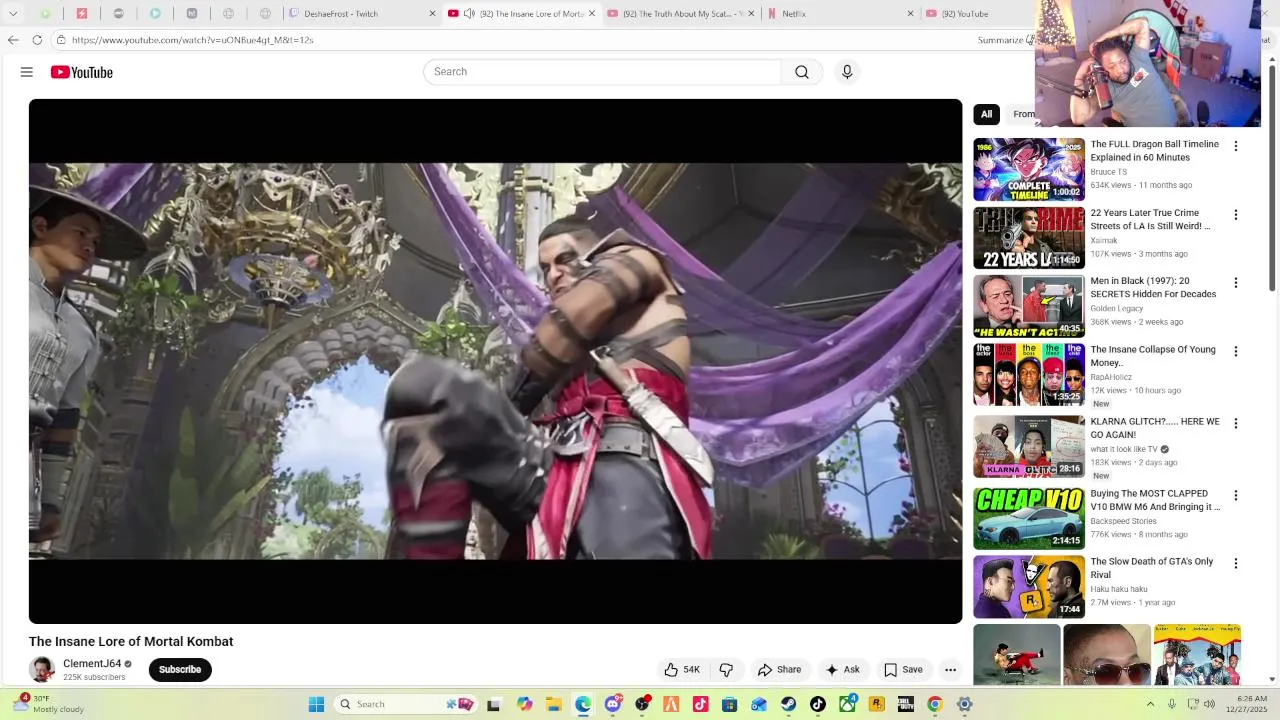Click Summarize in the browser toolbar
This screenshot has height=720, width=1280.
point(1000,40)
